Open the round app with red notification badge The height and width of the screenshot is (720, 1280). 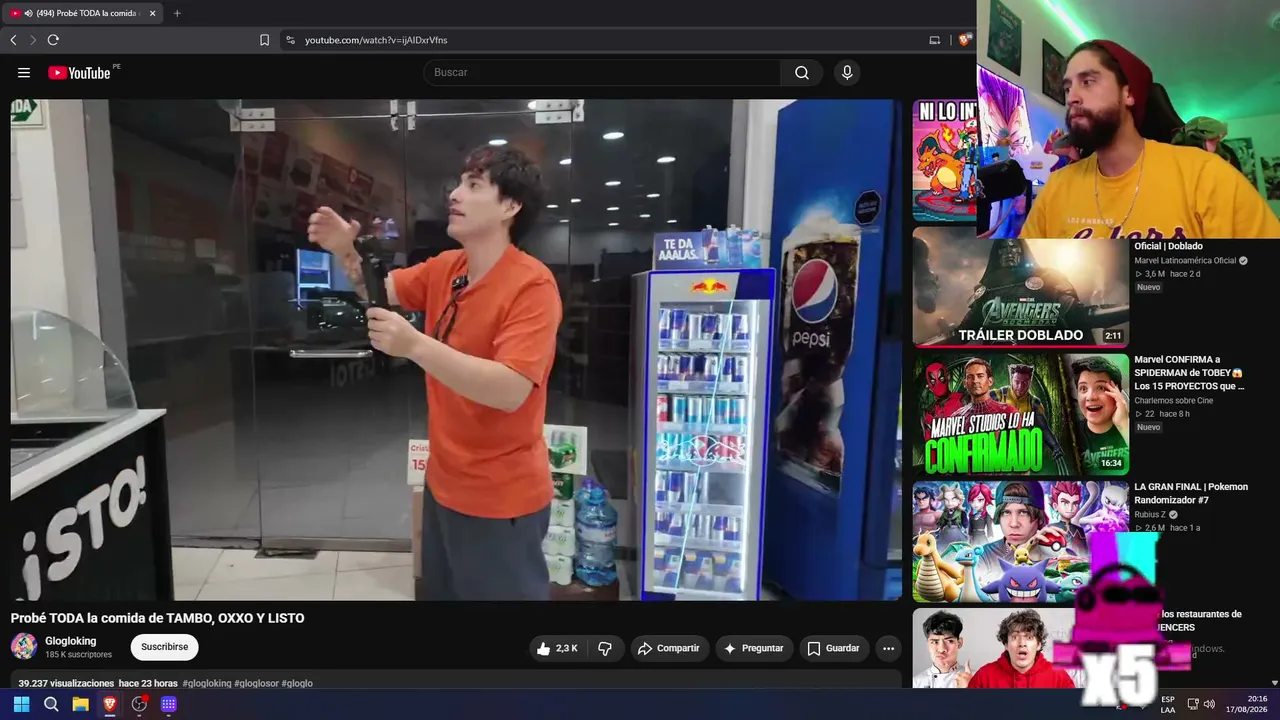pos(139,704)
